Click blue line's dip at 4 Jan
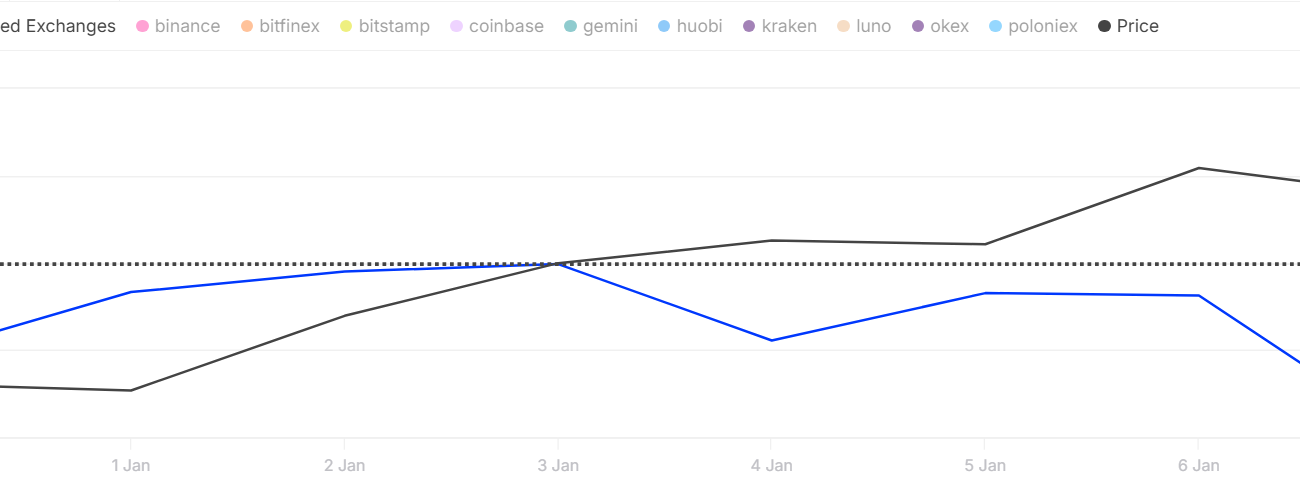1300x483 pixels. coord(771,341)
